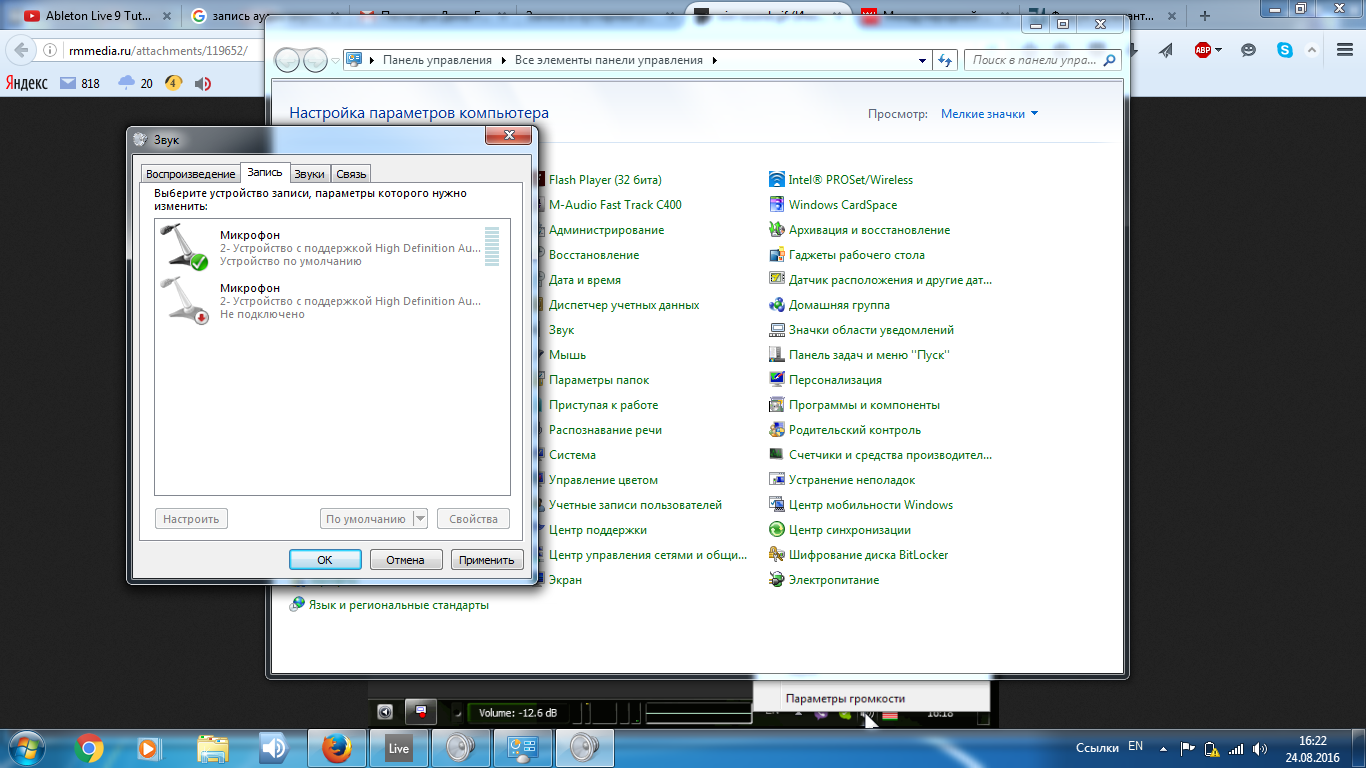
Task: Show hidden tray icons arrow on taskbar
Action: [1163, 748]
